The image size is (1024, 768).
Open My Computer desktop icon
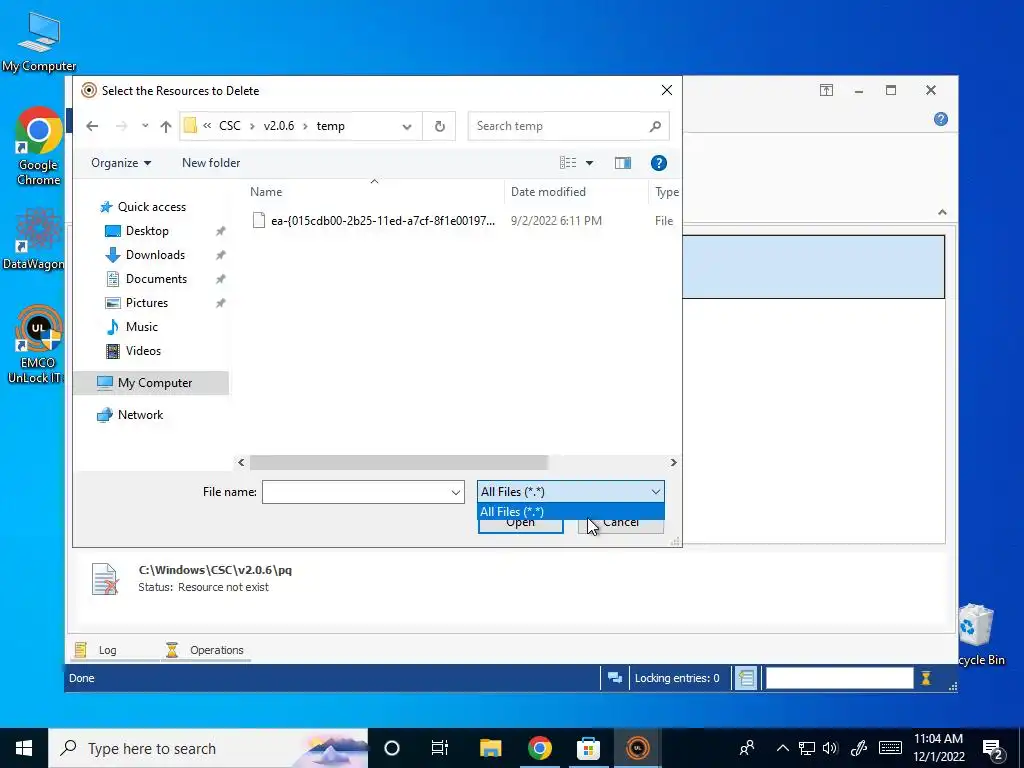[x=39, y=41]
